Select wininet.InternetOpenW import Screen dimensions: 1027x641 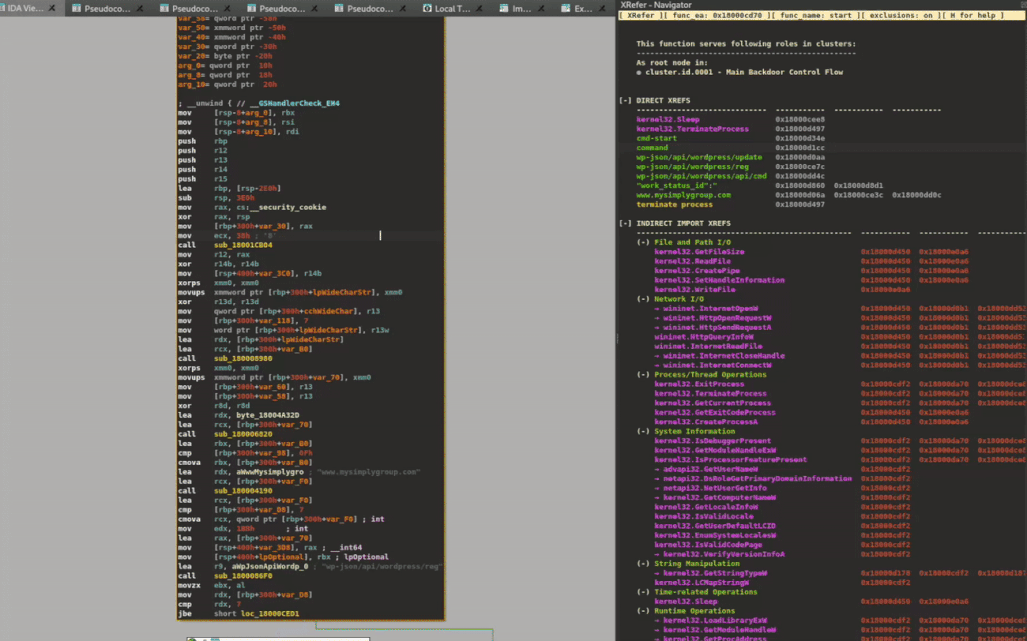point(710,308)
